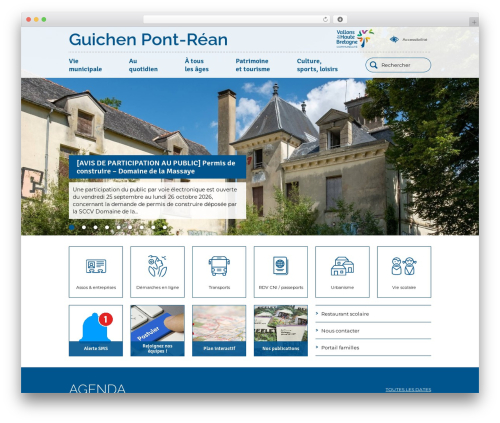Click the browser address bar
Screen dimensions: 500x423
237,19
